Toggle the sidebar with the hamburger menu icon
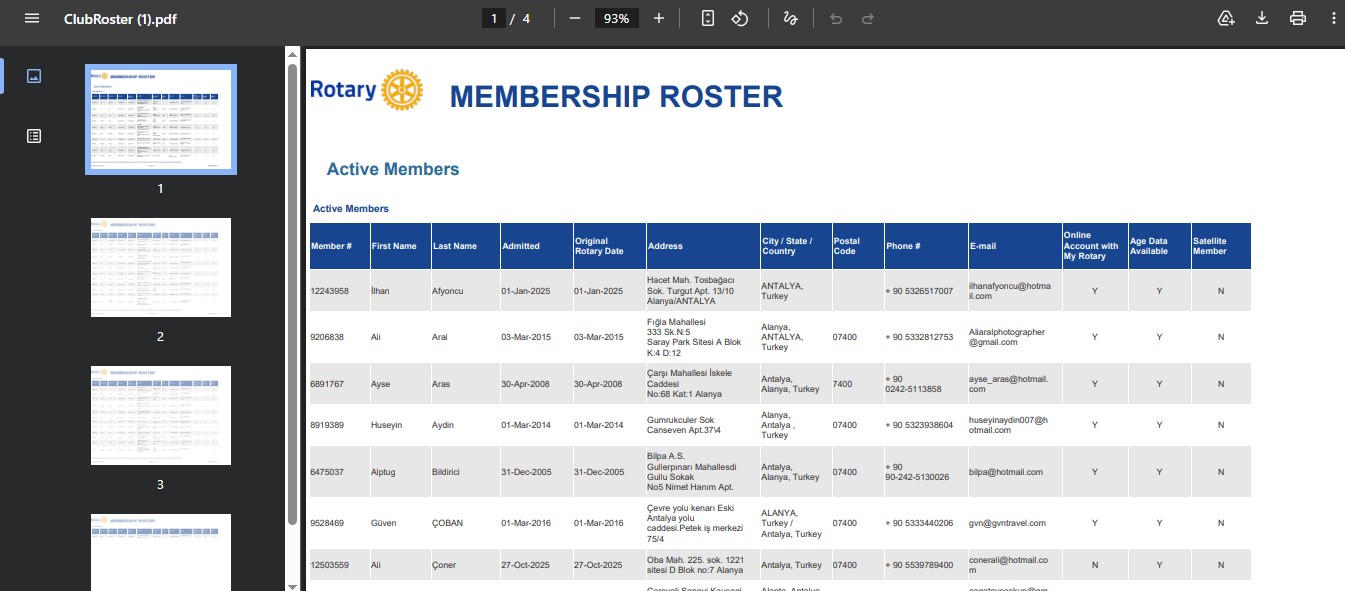Screen dimensions: 1345x591 (33, 19)
